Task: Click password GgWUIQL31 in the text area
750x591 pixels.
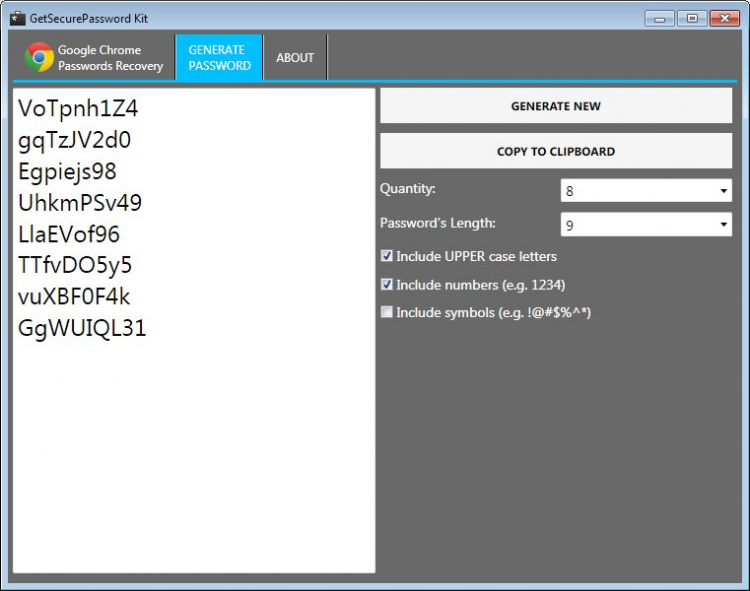Action: click(x=82, y=328)
